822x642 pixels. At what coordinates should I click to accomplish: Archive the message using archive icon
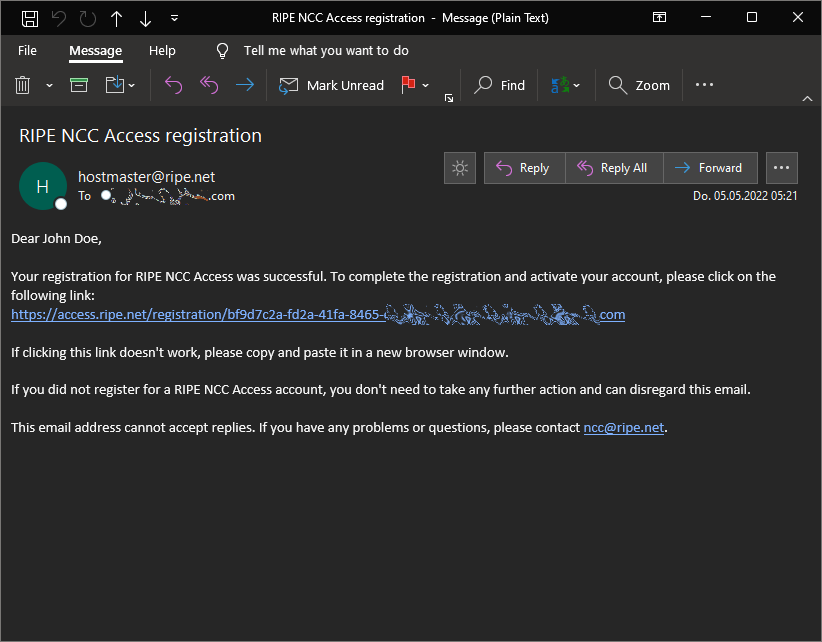pyautogui.click(x=79, y=84)
